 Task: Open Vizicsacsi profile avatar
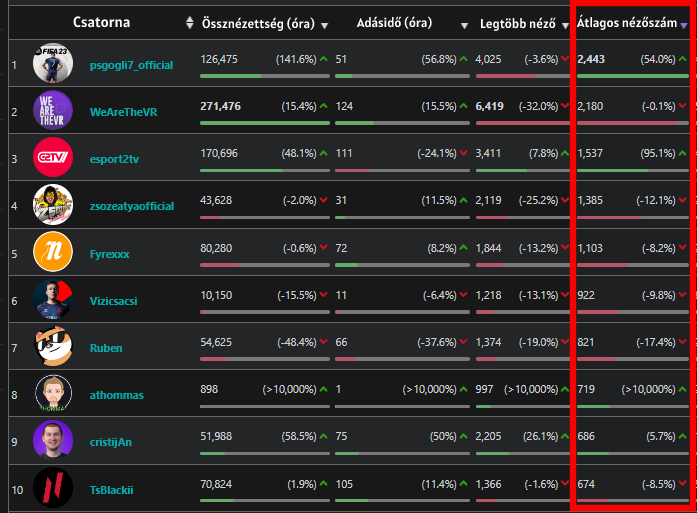pyautogui.click(x=53, y=299)
